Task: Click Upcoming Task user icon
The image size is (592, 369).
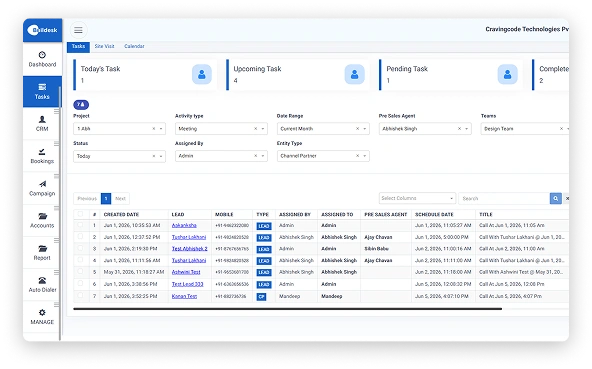Action: [x=355, y=74]
